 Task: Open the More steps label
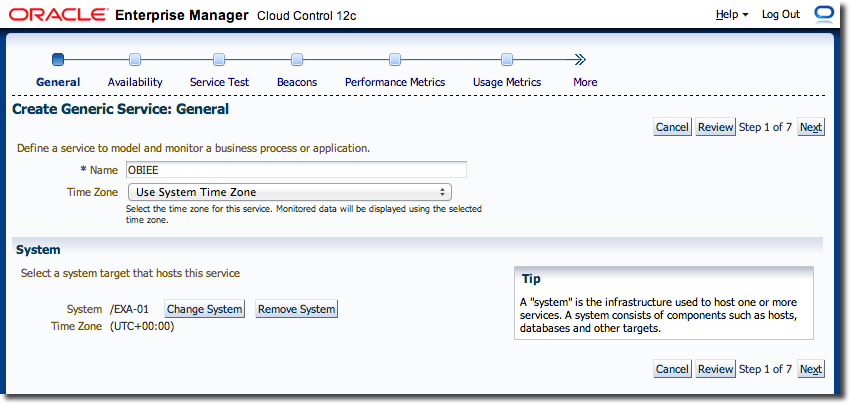tap(585, 82)
